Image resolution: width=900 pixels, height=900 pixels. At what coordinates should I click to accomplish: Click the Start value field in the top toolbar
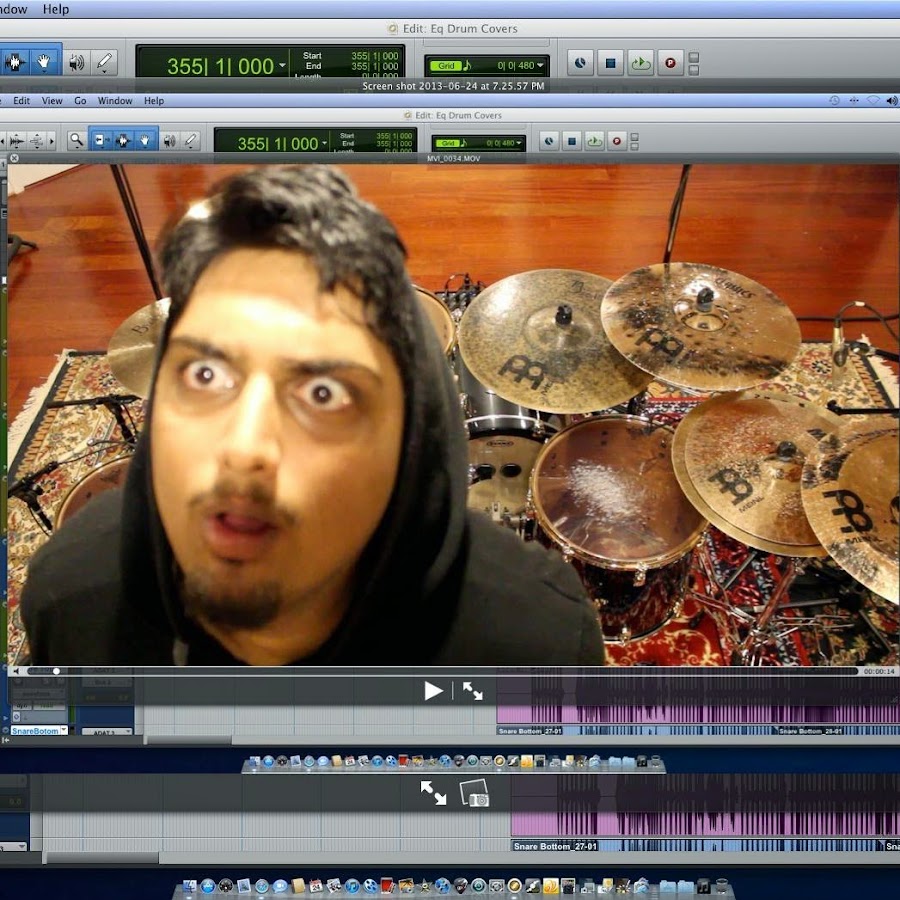375,56
